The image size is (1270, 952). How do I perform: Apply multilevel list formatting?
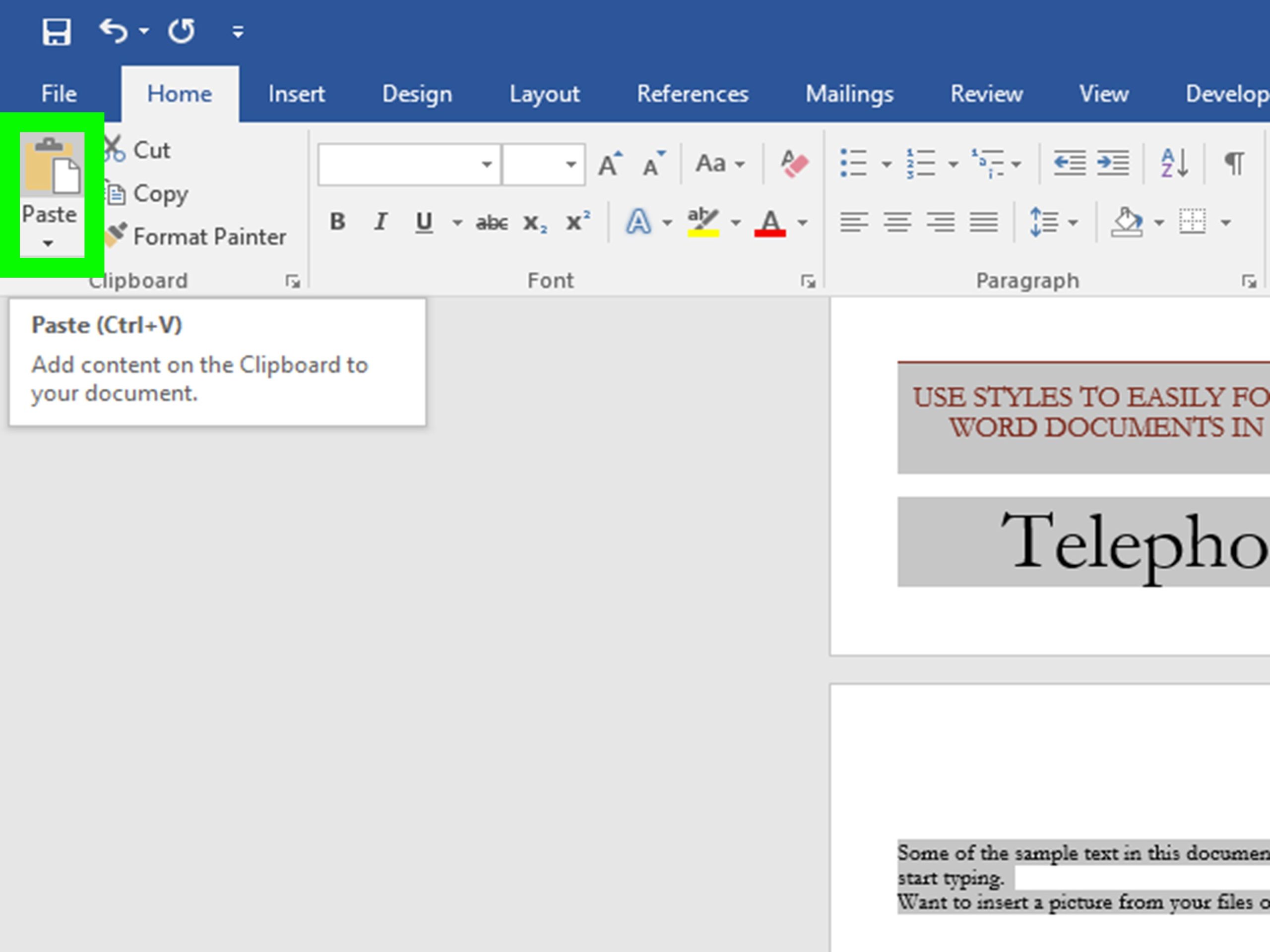coord(988,164)
